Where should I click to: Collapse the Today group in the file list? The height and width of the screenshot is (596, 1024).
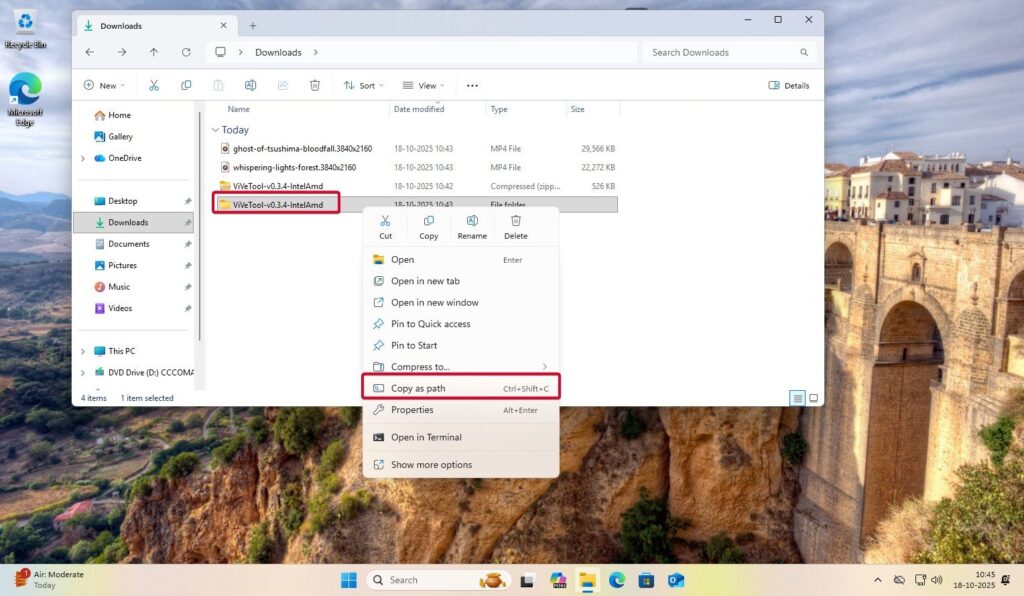(216, 130)
